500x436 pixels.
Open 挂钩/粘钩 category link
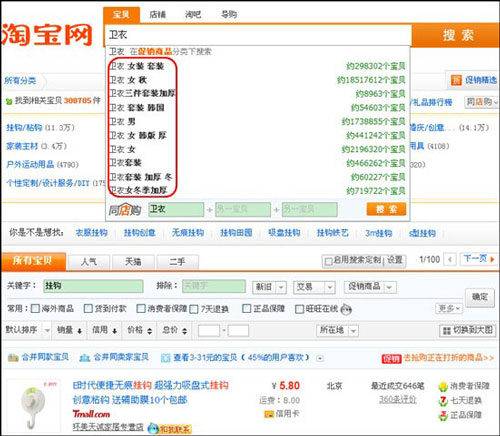click(24, 128)
